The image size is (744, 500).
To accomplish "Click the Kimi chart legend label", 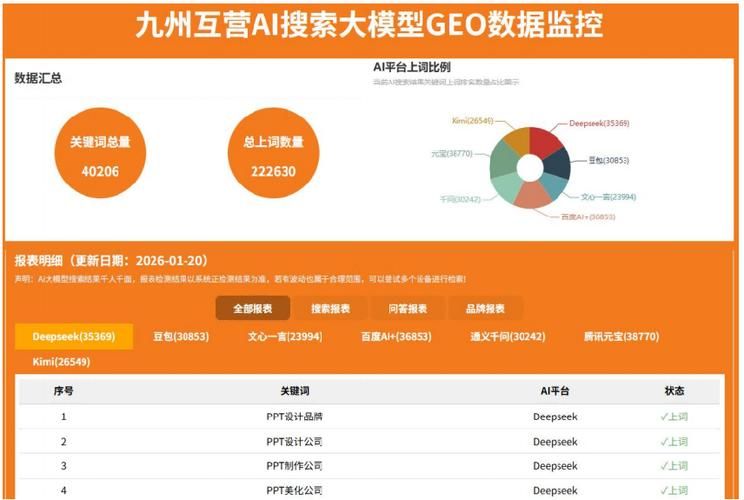I will (x=473, y=121).
